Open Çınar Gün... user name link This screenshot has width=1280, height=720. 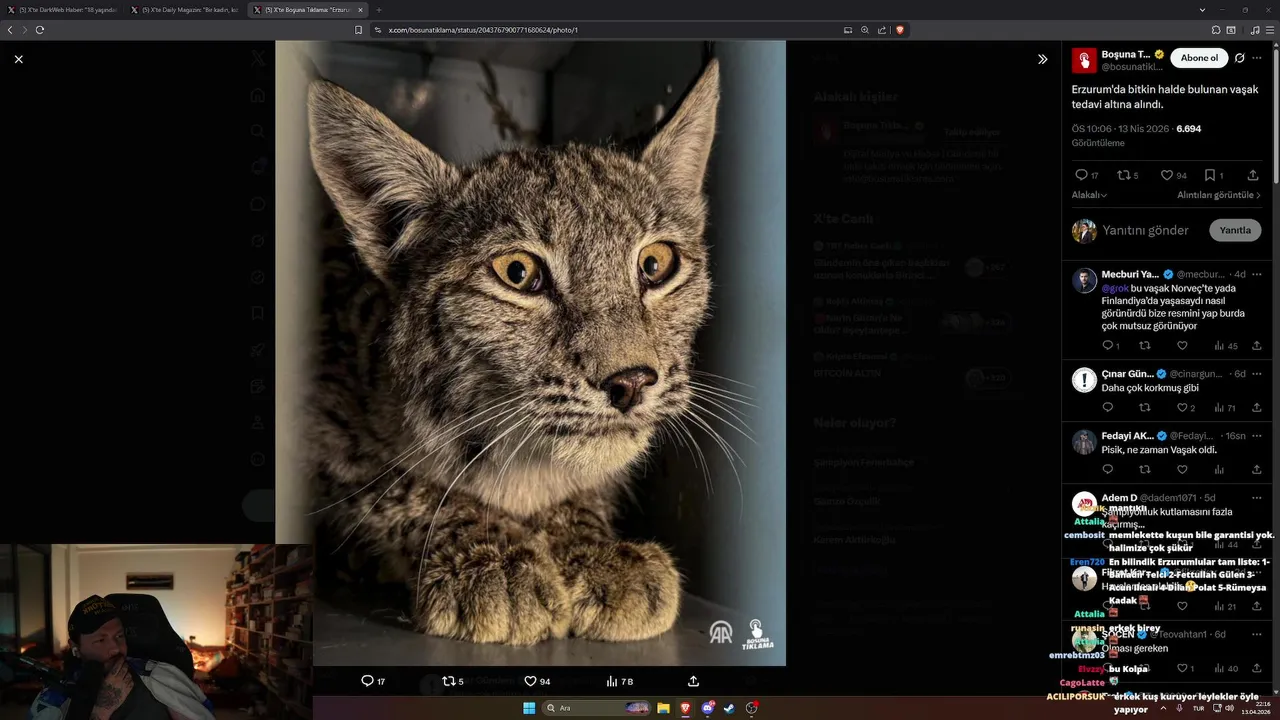1127,374
